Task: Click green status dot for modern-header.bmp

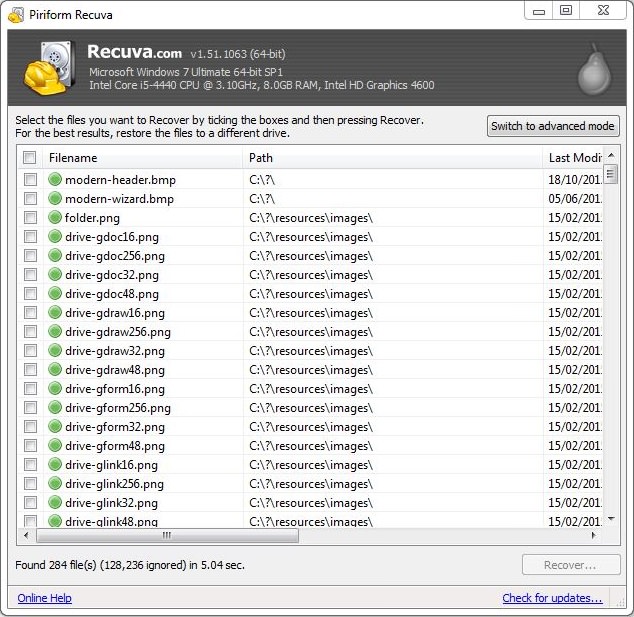Action: [55, 179]
